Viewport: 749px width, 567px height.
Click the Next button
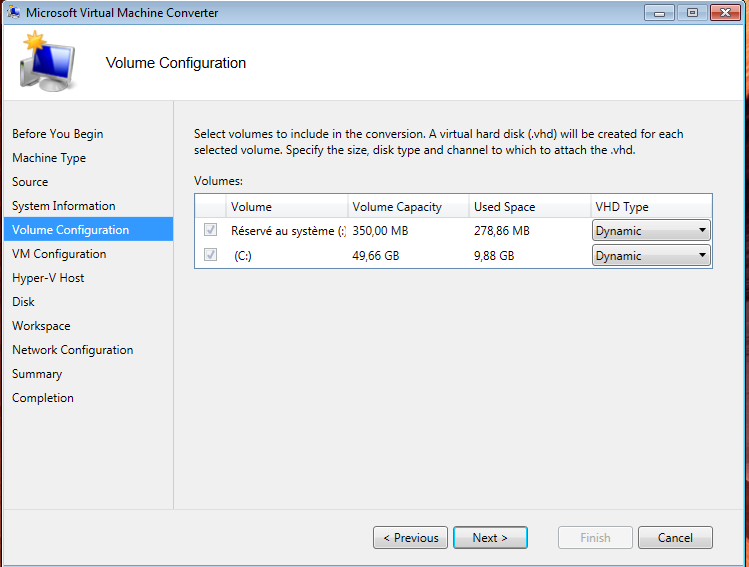coord(490,538)
